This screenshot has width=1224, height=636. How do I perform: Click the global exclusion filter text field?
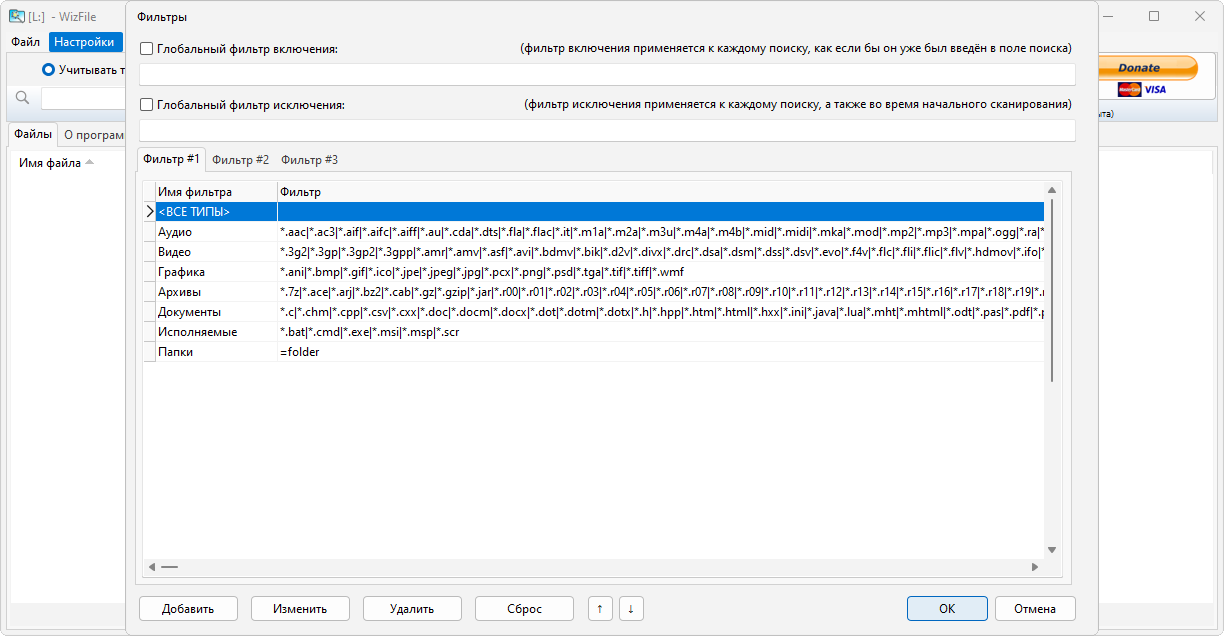(607, 130)
